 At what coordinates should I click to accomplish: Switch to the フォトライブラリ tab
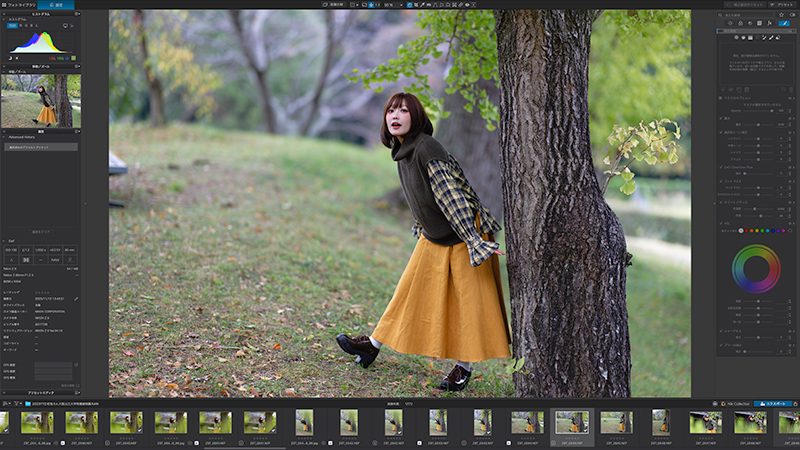[x=21, y=5]
